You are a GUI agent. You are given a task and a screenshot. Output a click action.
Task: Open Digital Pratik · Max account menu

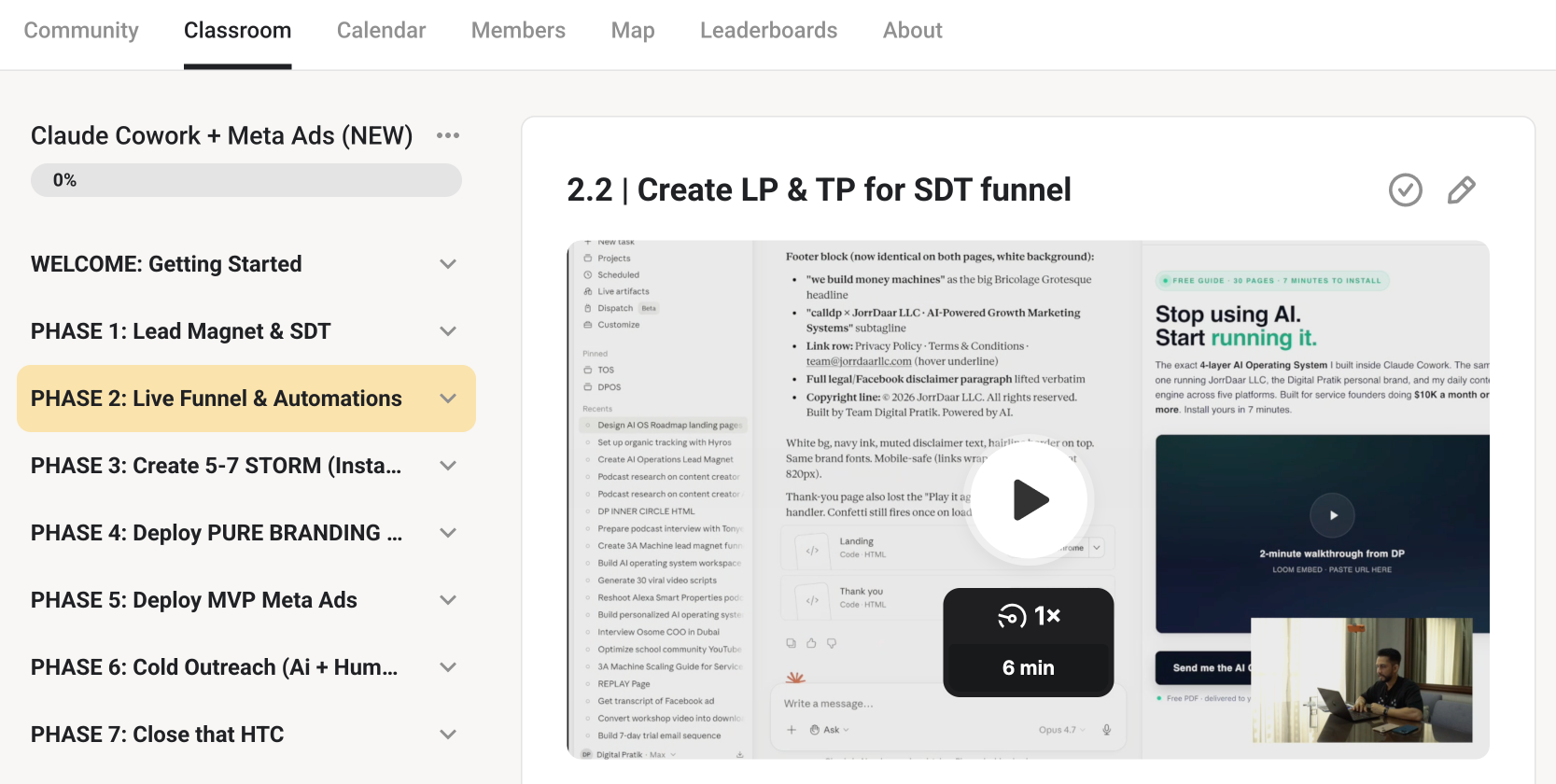[629, 754]
